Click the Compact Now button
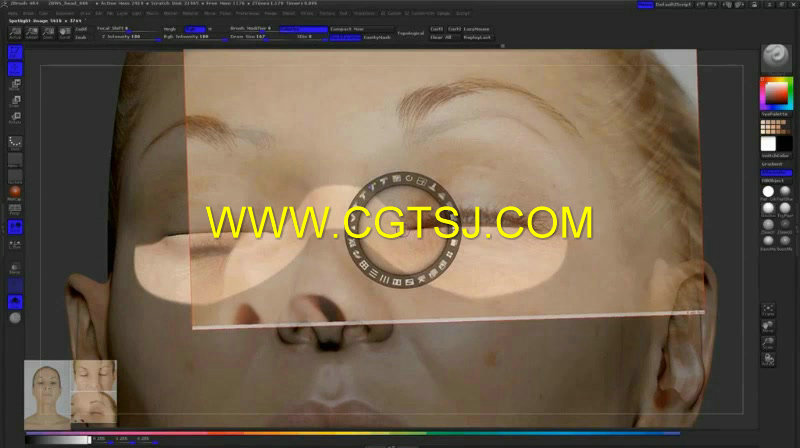This screenshot has width=800, height=448. point(361,29)
